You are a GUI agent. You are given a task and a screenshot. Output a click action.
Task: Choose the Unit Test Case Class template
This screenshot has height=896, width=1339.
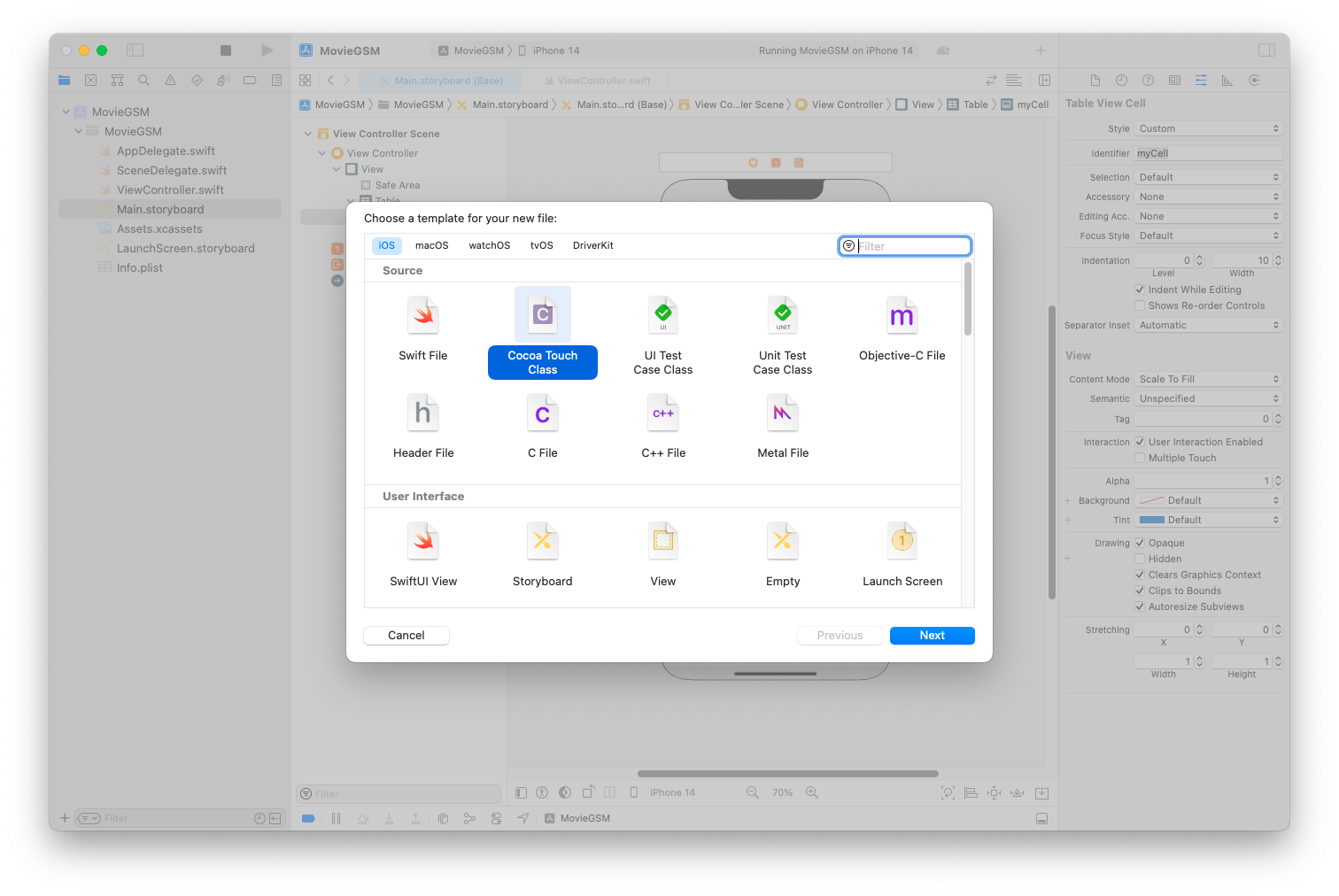[783, 336]
